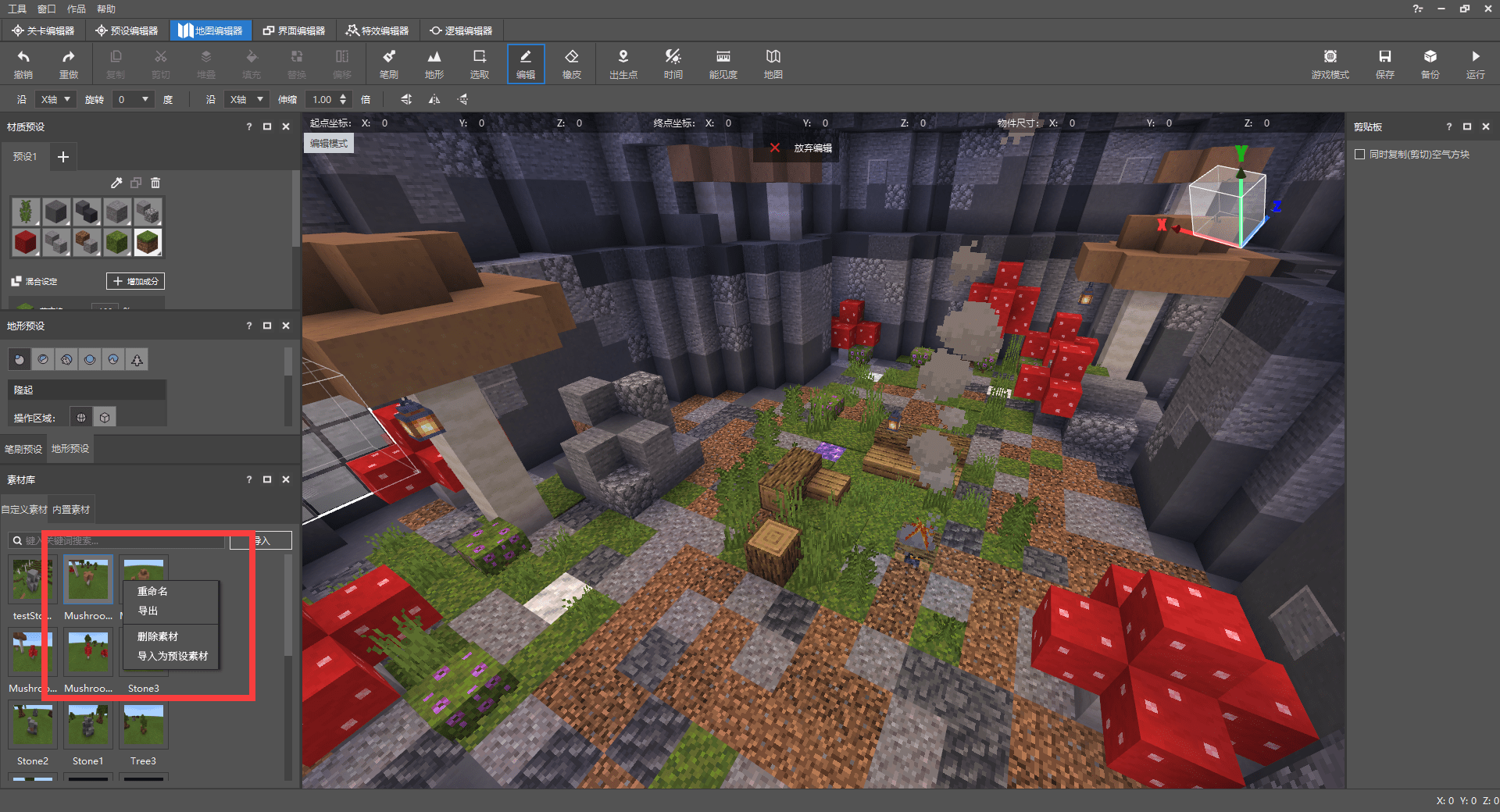Close the 剪贴板 panel
Viewport: 1500px width, 812px height.
(x=1486, y=126)
